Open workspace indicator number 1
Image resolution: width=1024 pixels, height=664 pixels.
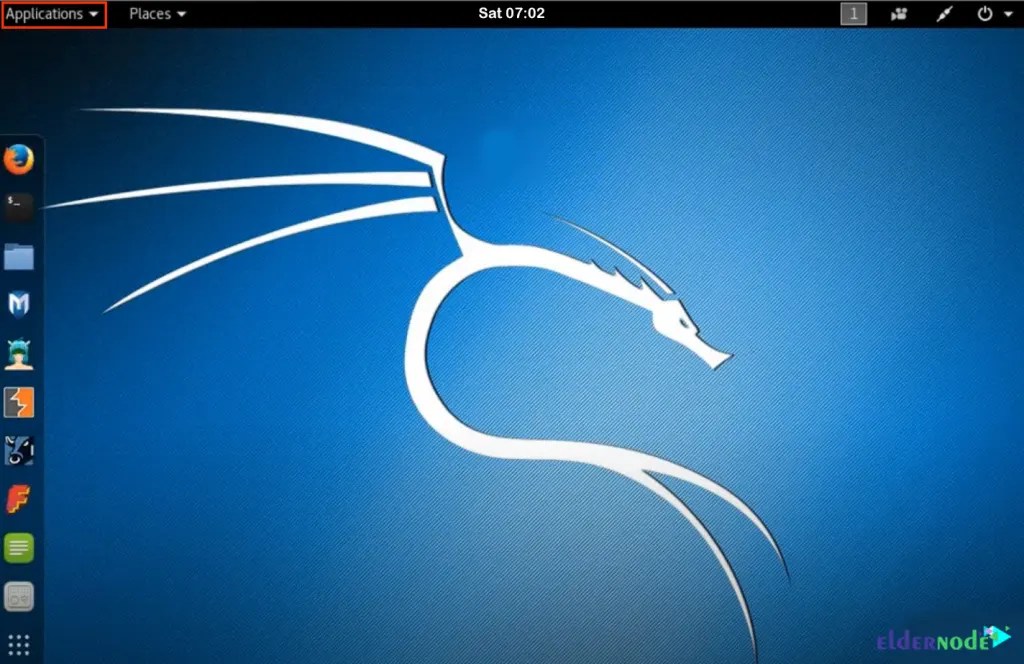(853, 14)
